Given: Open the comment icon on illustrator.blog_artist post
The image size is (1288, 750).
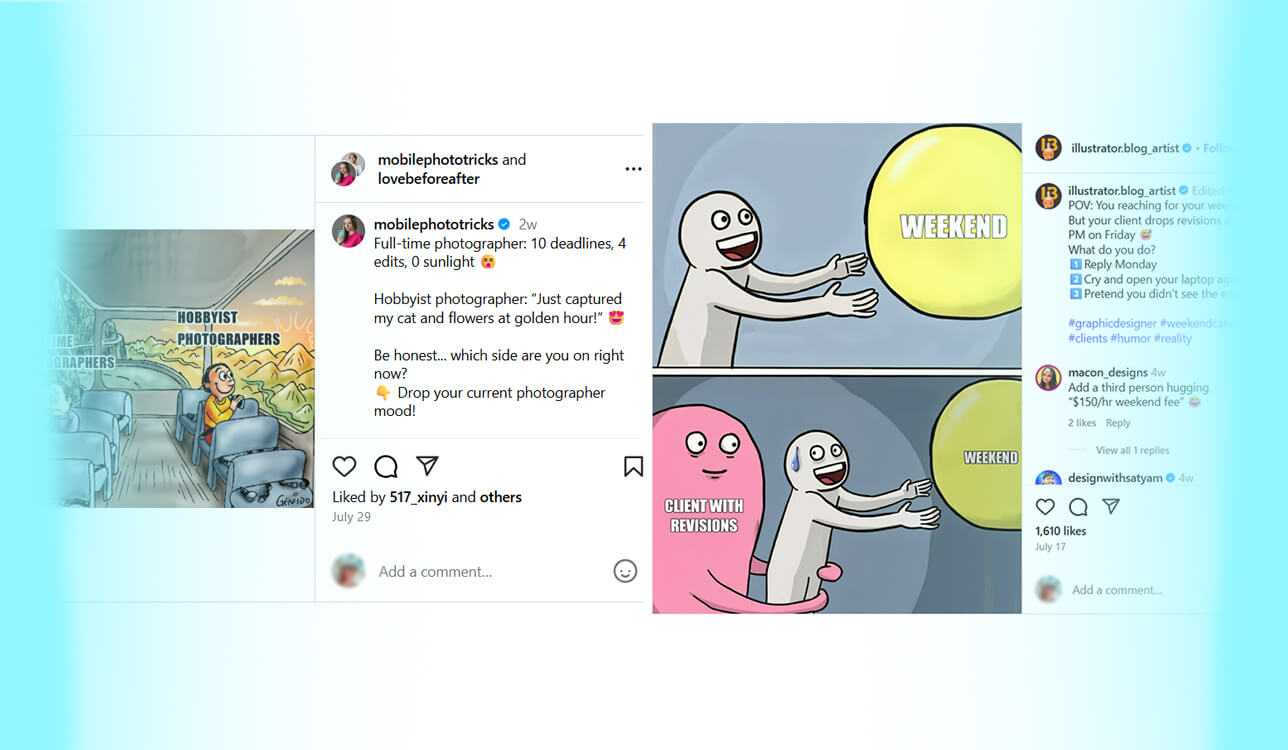Looking at the screenshot, I should coord(1078,506).
